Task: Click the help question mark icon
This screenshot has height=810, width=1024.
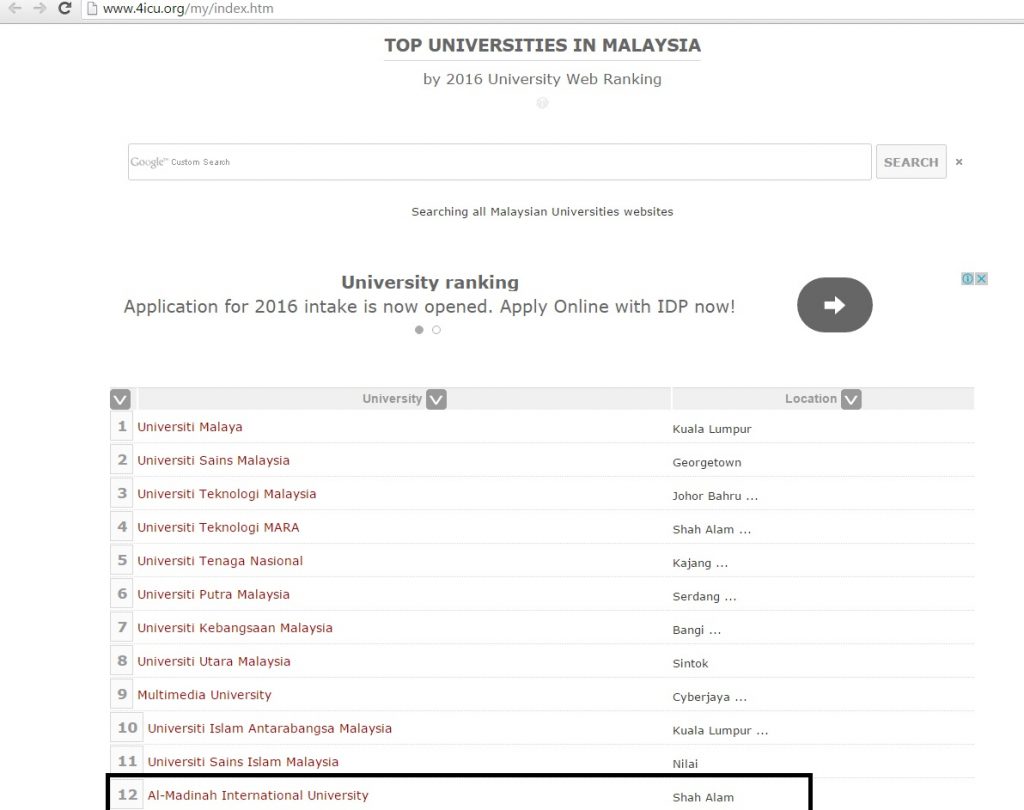Action: click(542, 103)
